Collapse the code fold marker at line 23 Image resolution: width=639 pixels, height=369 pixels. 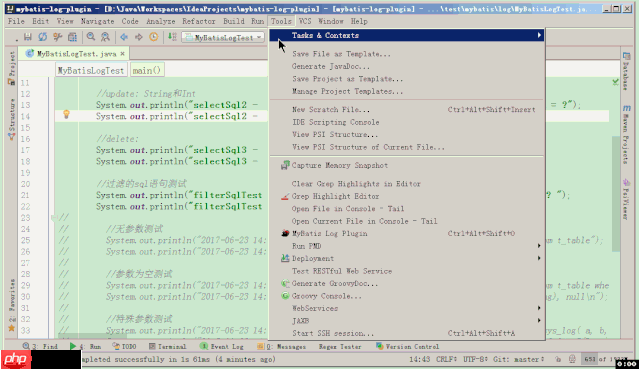(x=54, y=218)
